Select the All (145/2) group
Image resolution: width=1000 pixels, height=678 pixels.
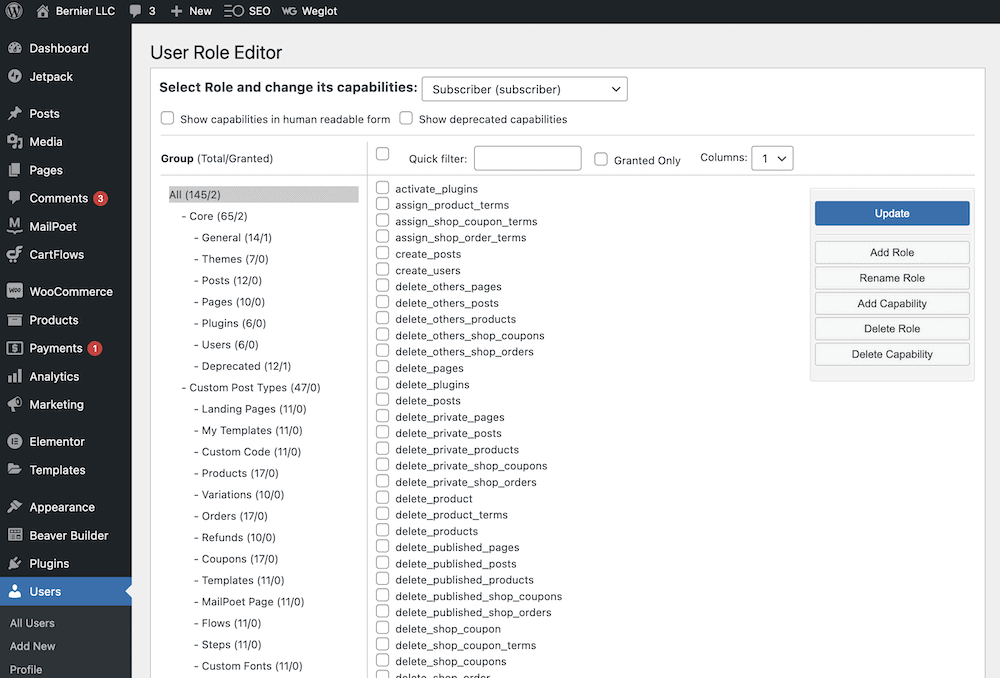click(x=263, y=195)
